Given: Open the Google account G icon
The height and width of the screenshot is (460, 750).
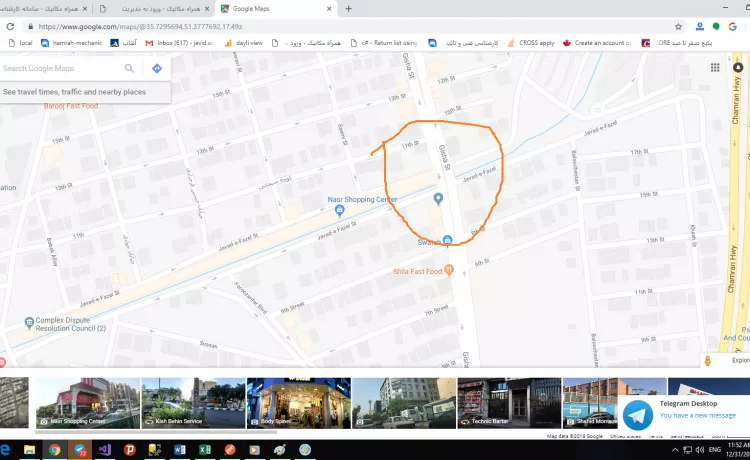Looking at the screenshot, I should [x=732, y=27].
